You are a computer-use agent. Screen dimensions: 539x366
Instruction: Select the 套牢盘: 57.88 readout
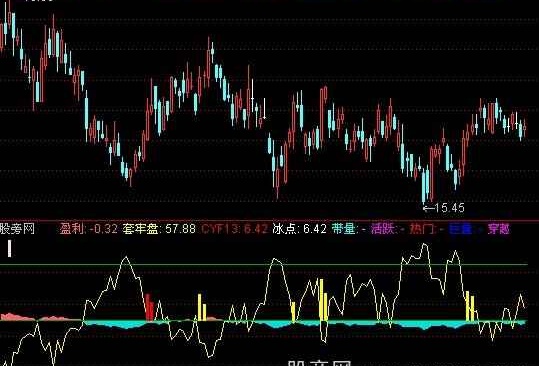pos(159,229)
